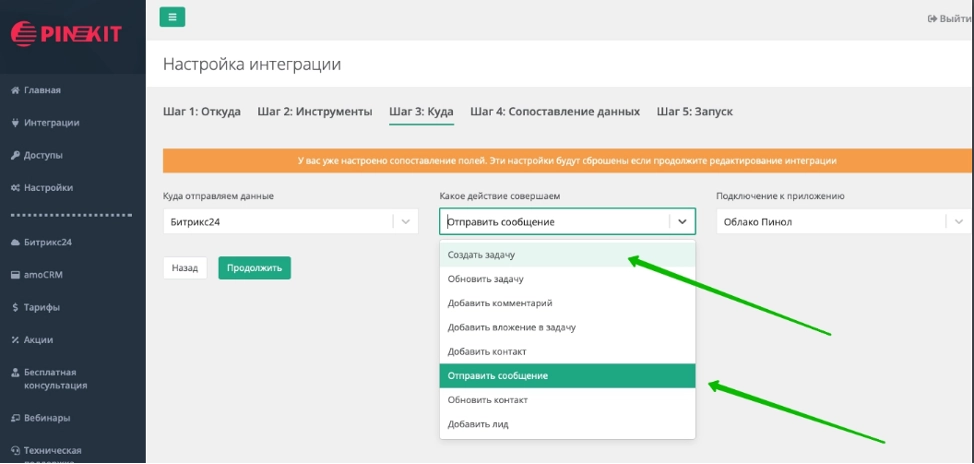This screenshot has width=974, height=464.
Task: Open Тарифы sidebar section
Action: (x=41, y=307)
